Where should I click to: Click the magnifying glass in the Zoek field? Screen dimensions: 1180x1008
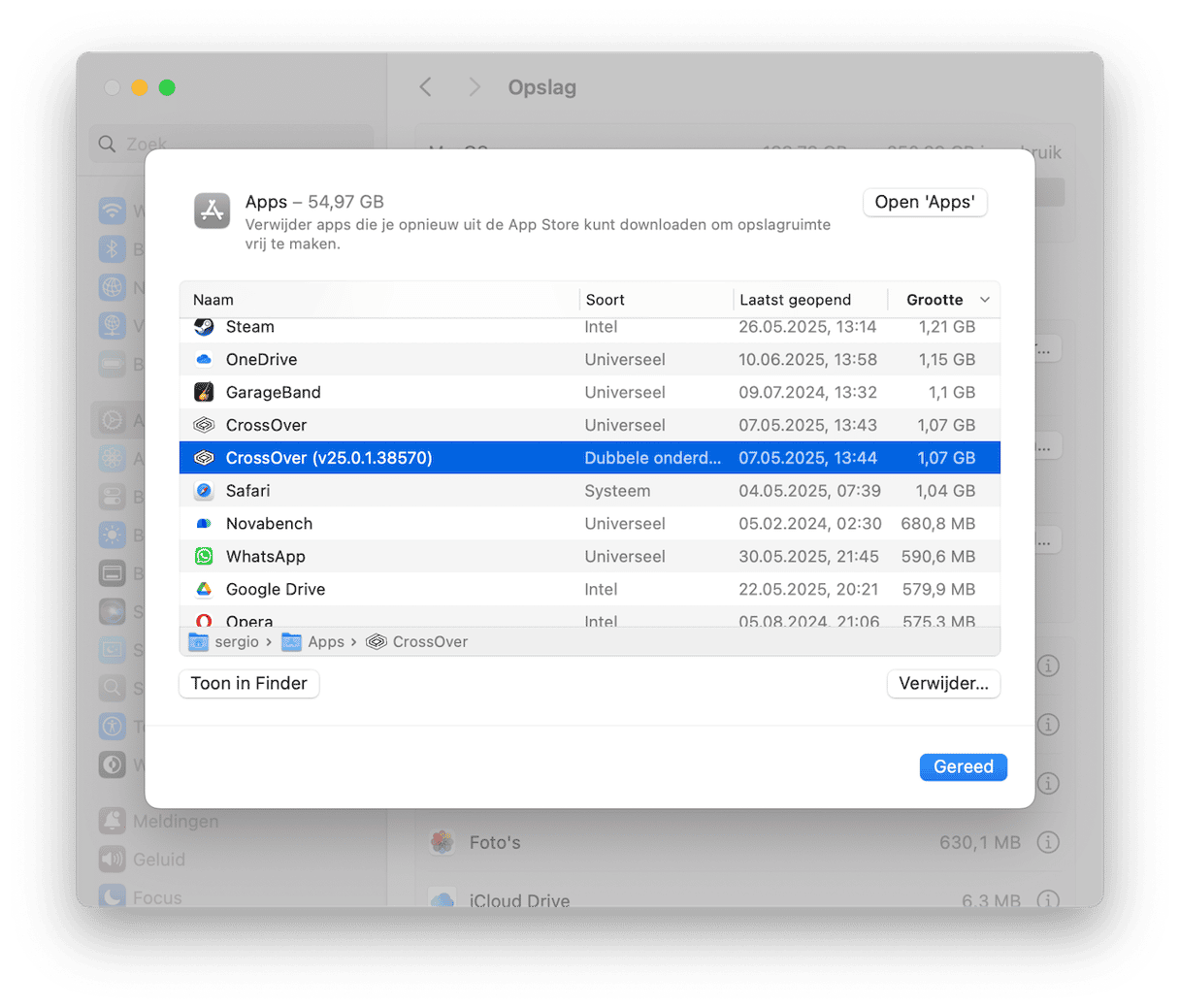[107, 145]
